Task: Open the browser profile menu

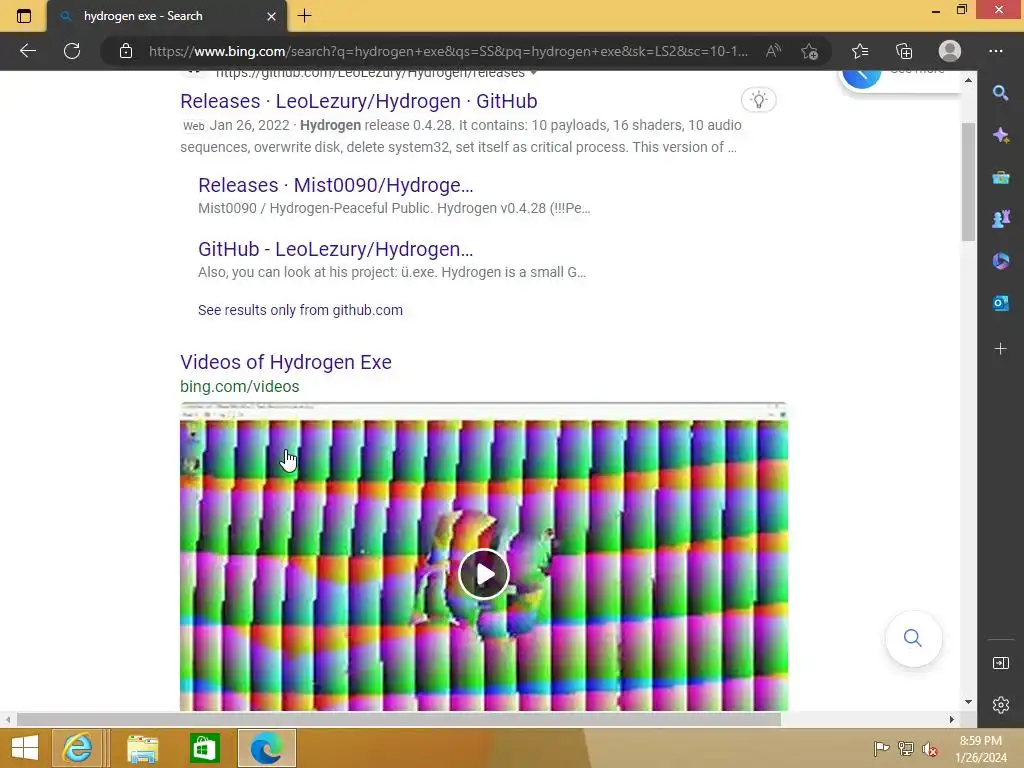Action: 950,51
